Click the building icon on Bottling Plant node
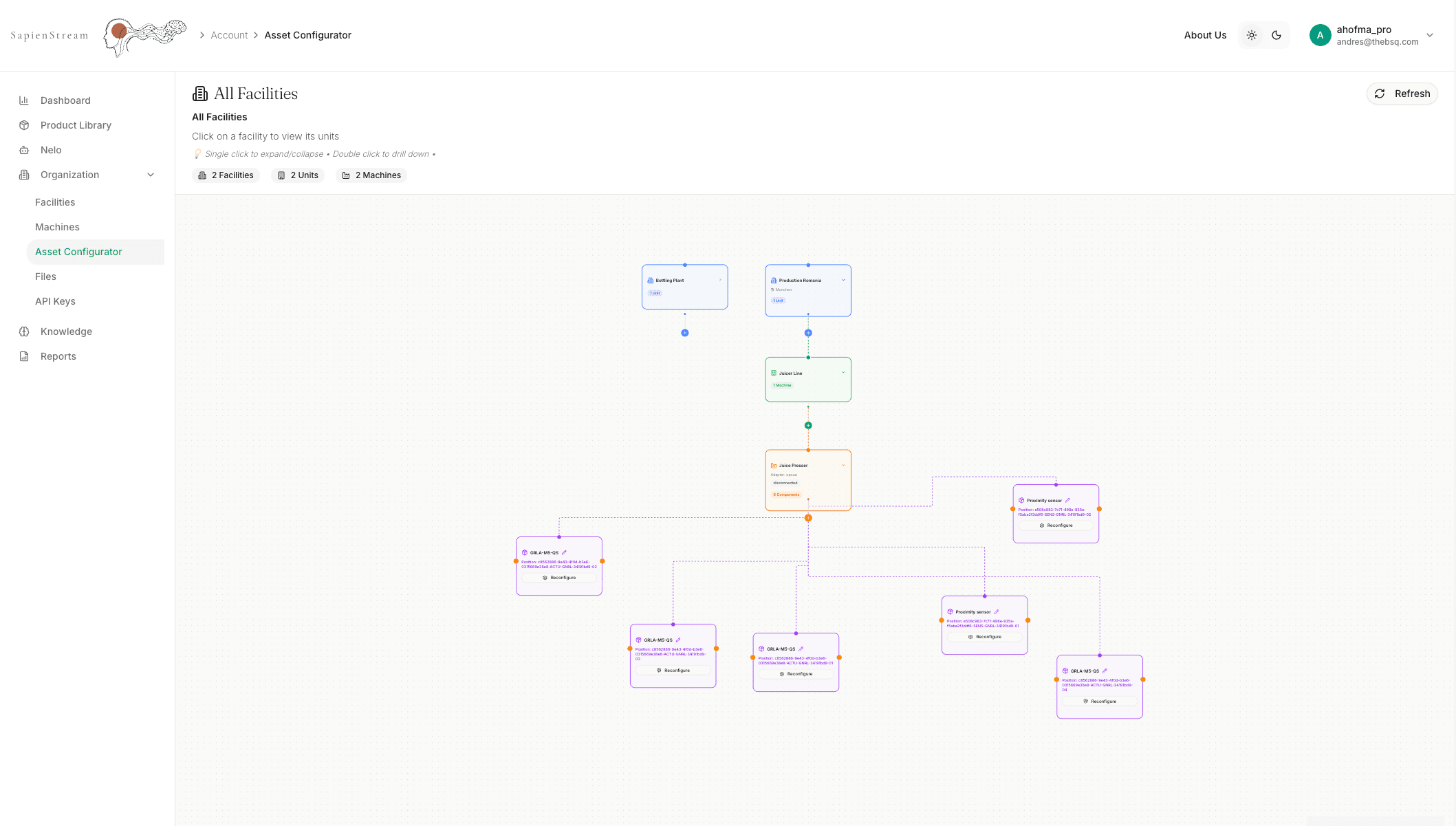The image size is (1456, 826). pyautogui.click(x=649, y=280)
